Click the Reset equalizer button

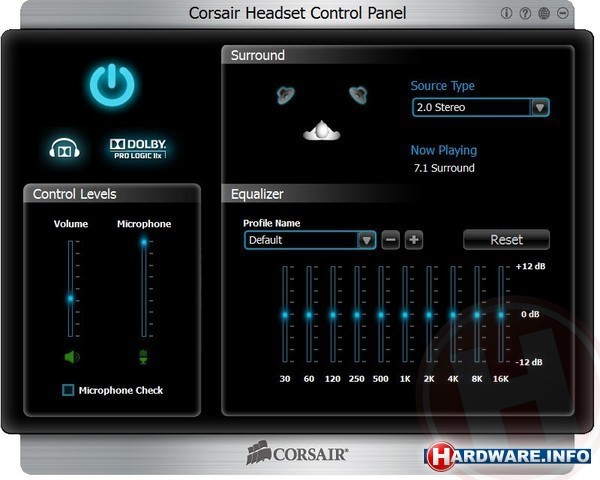(506, 240)
